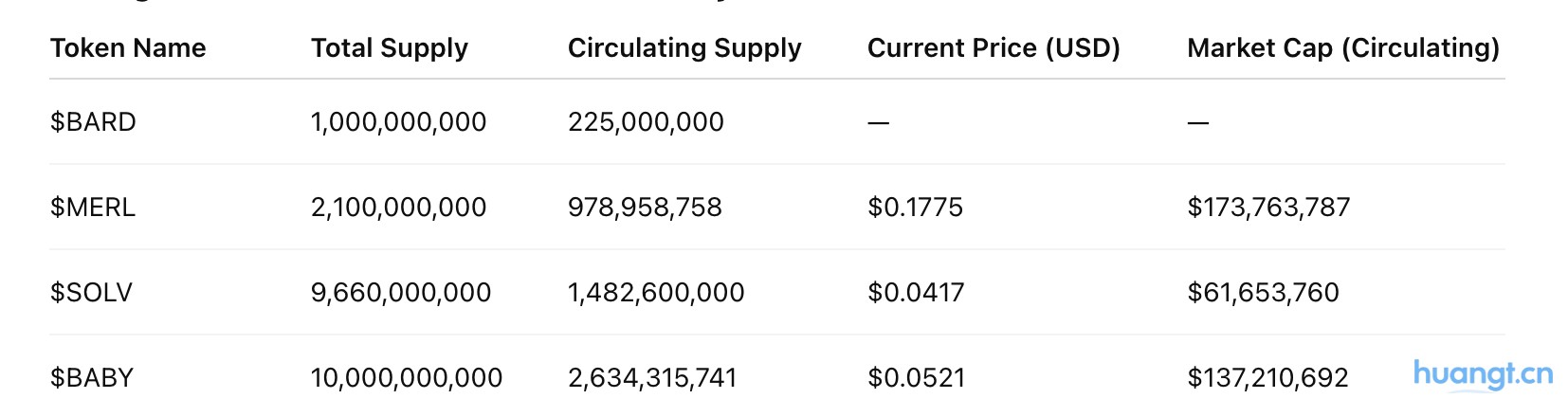
Task: Click the $0.0521 price value
Action: (916, 378)
